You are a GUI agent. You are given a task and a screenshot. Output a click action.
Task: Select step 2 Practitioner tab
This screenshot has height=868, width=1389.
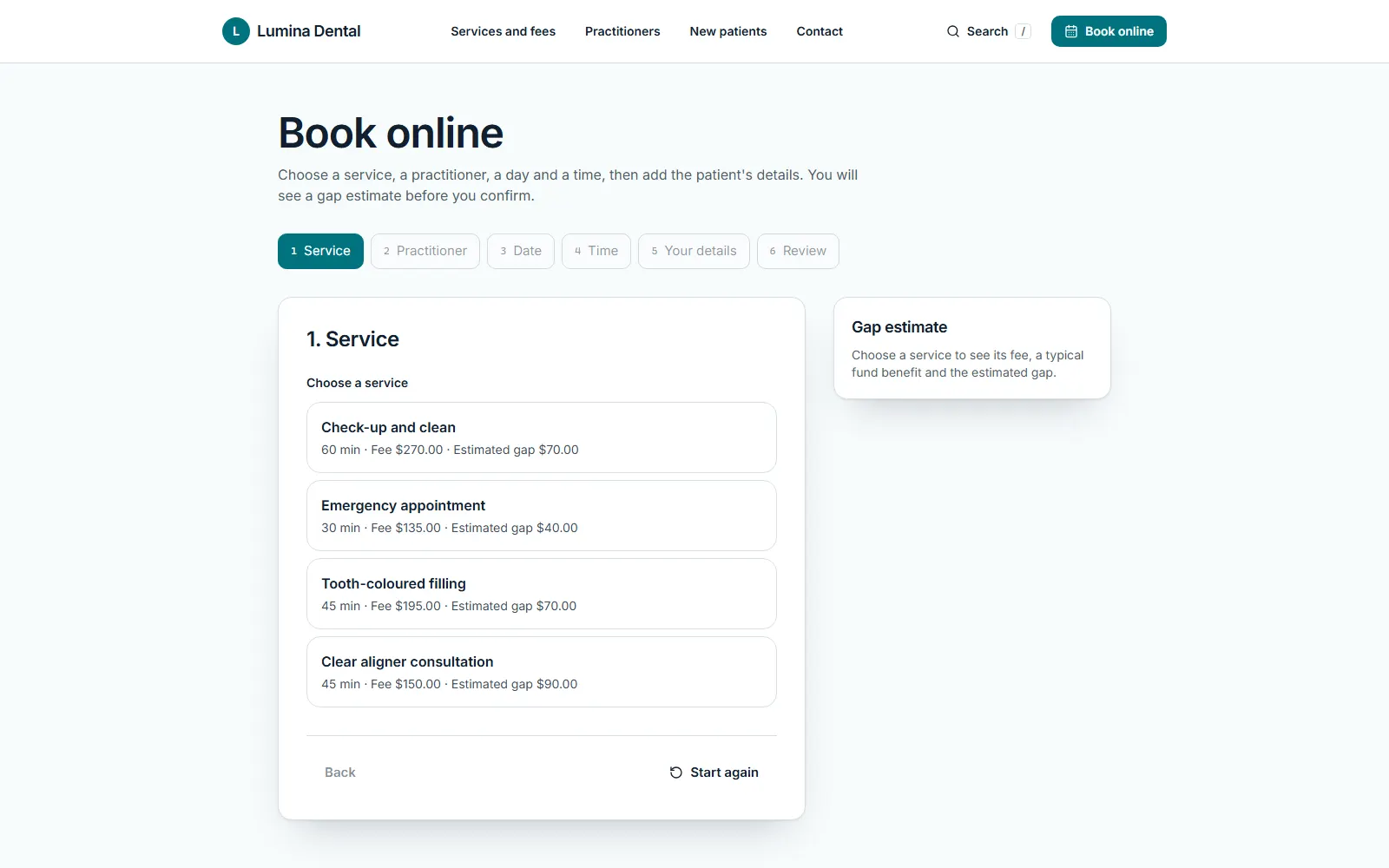425,251
